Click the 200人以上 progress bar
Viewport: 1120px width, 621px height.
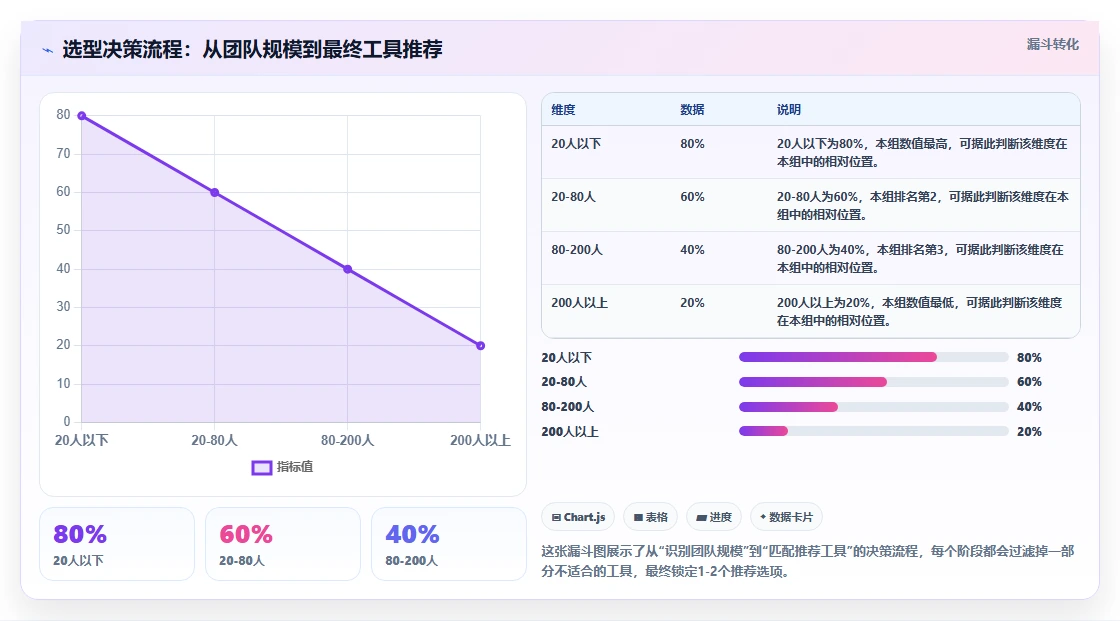[873, 432]
